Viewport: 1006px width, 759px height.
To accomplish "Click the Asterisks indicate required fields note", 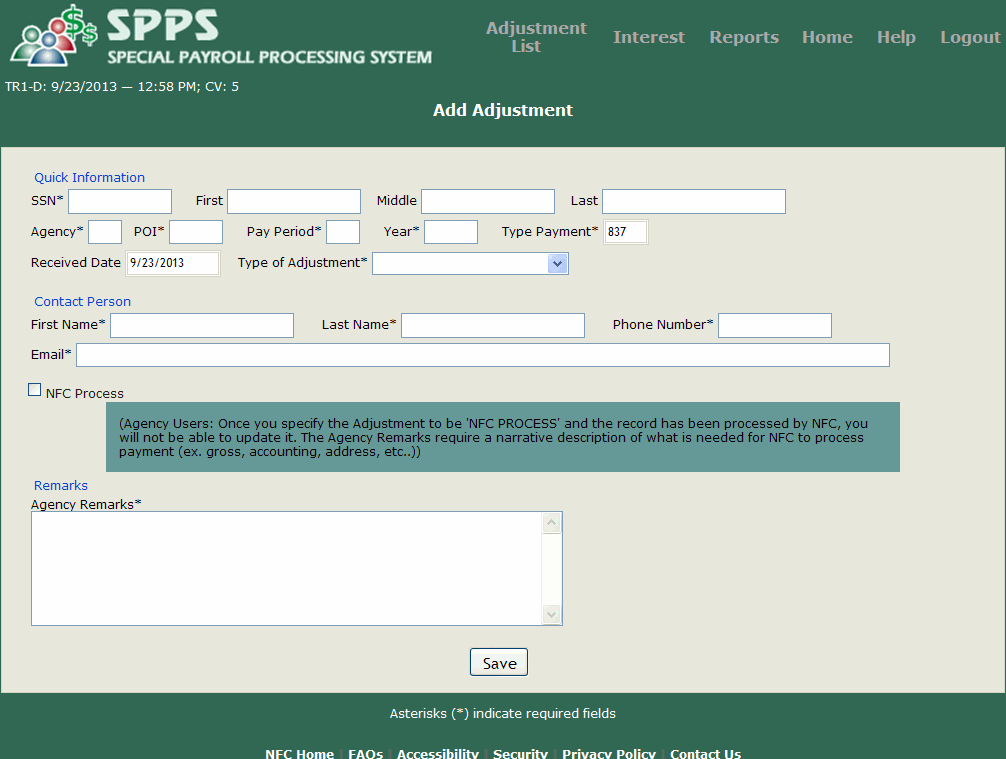I will 502,713.
